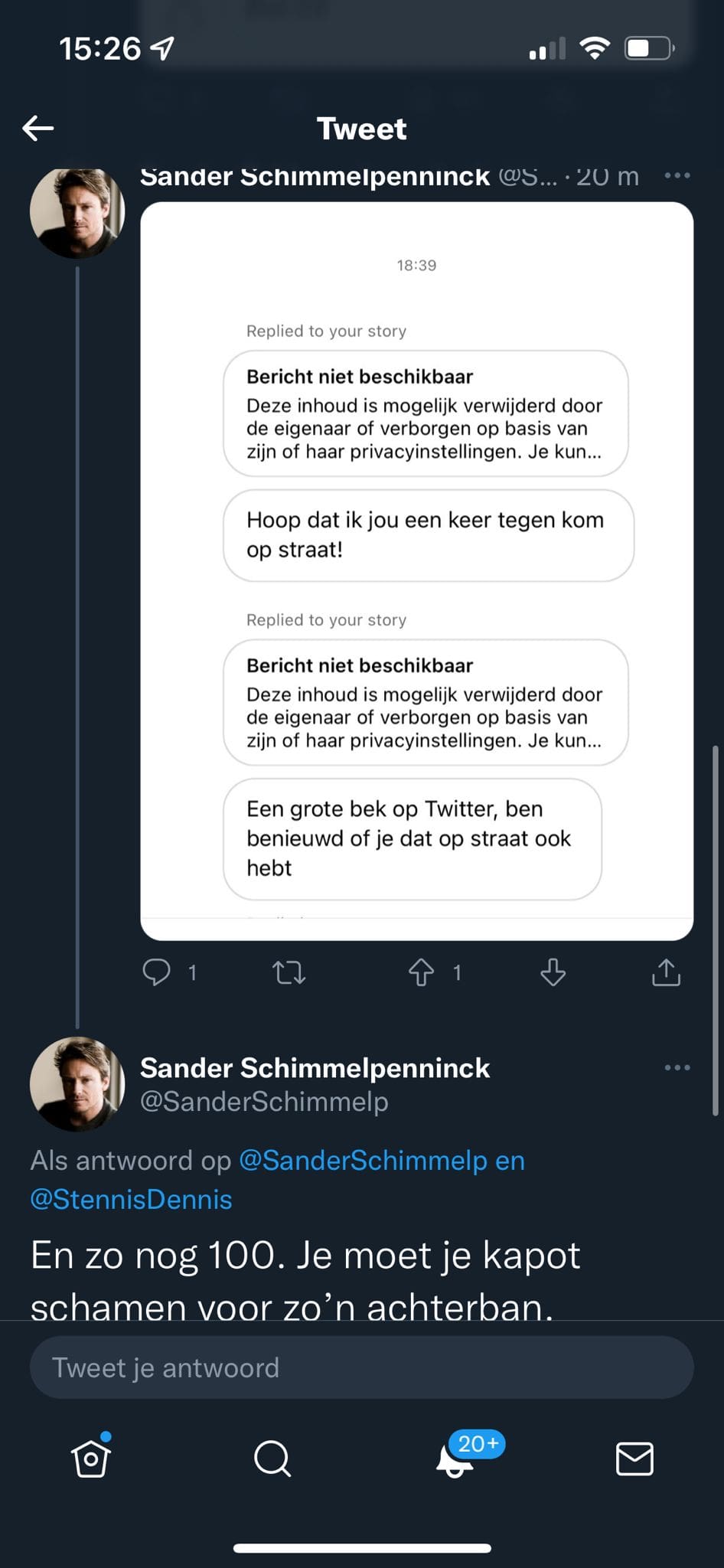Open the Sander Schimmelpenninck name on the lower tweet
The image size is (724, 1568).
(x=315, y=1068)
